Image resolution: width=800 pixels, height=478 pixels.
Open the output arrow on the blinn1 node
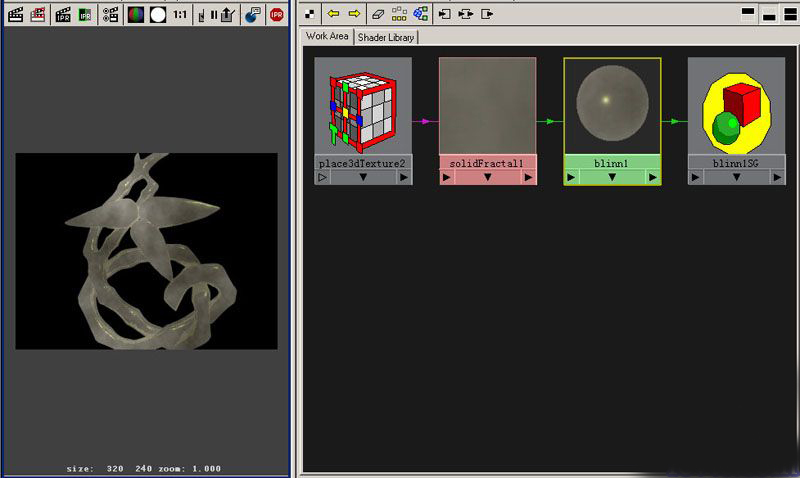[653, 177]
